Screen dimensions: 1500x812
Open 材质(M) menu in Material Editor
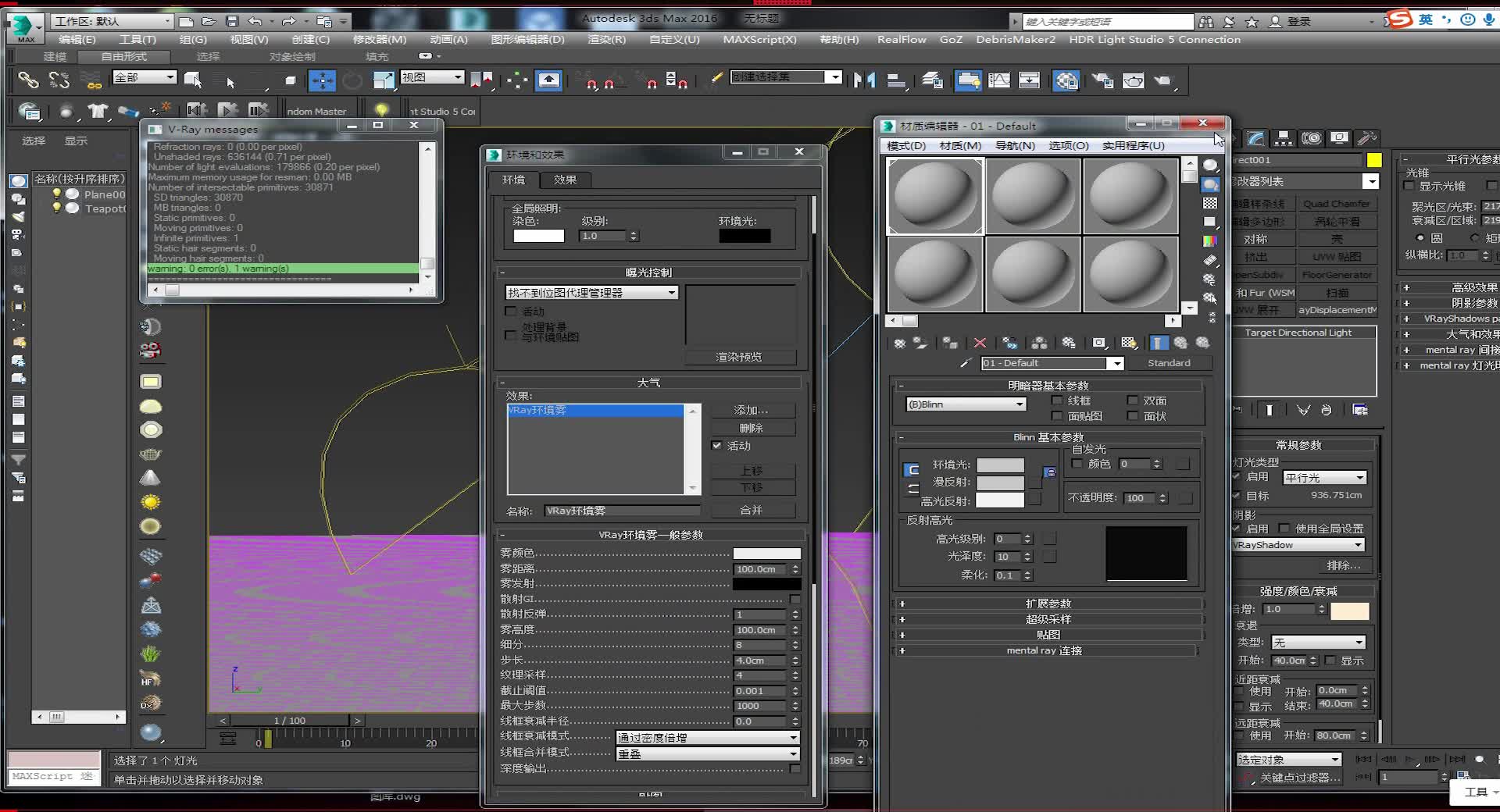click(960, 146)
